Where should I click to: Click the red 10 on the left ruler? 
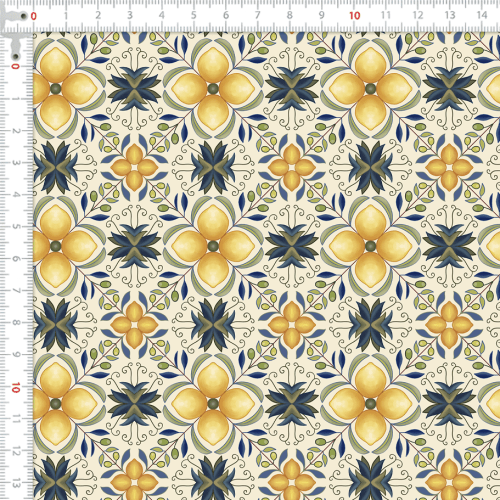(x=15, y=388)
